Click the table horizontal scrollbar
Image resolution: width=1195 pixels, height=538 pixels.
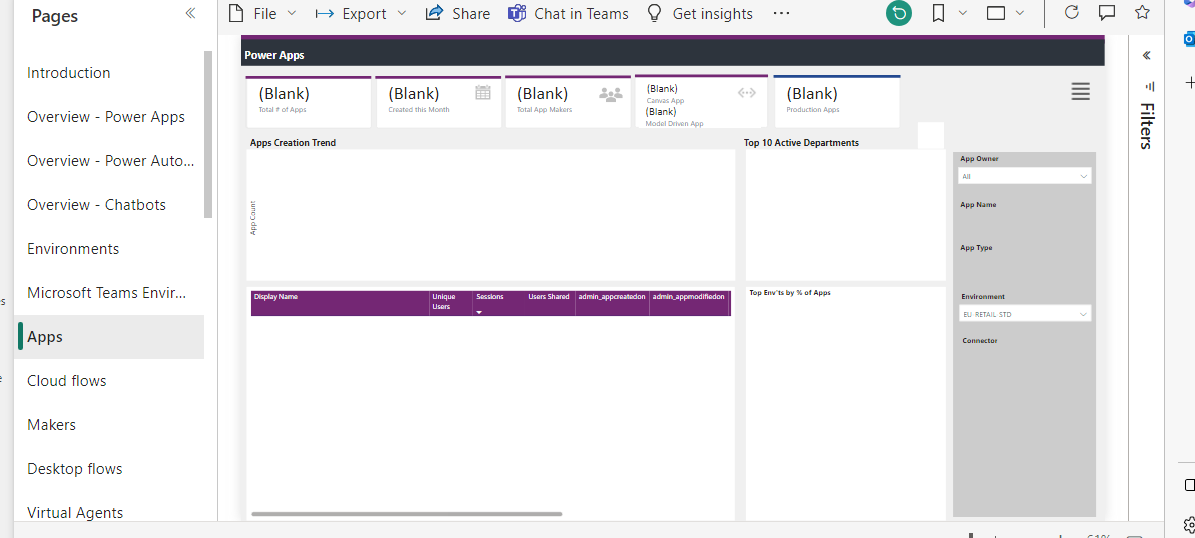(406, 514)
